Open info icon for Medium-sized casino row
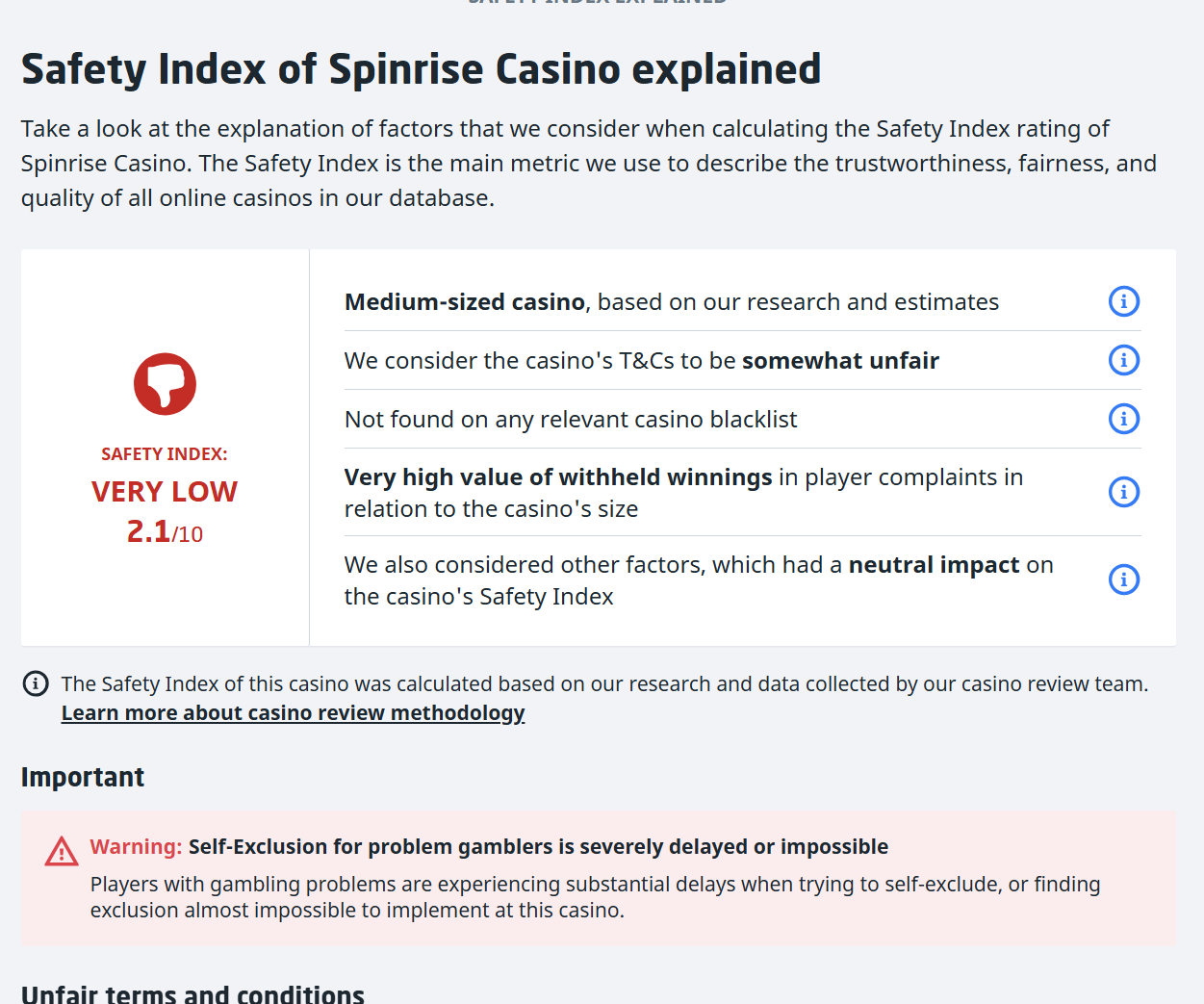 click(x=1124, y=301)
